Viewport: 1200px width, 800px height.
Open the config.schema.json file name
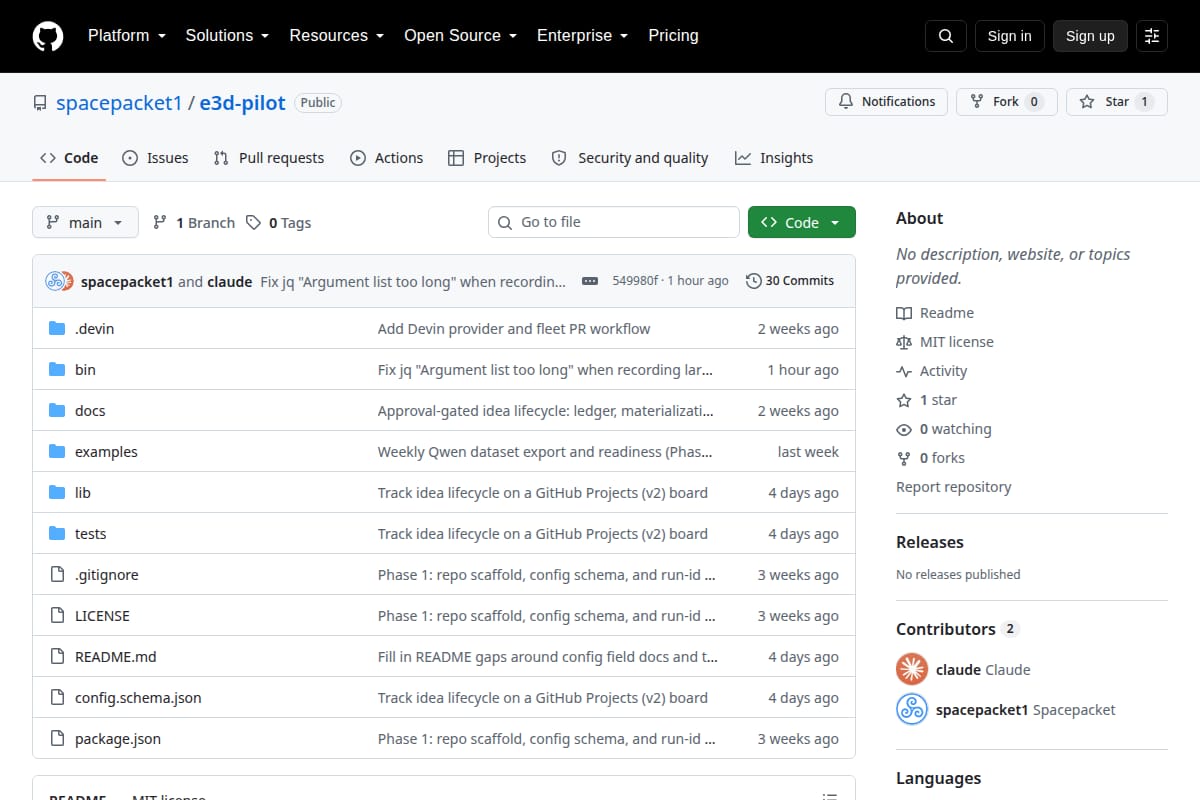138,698
